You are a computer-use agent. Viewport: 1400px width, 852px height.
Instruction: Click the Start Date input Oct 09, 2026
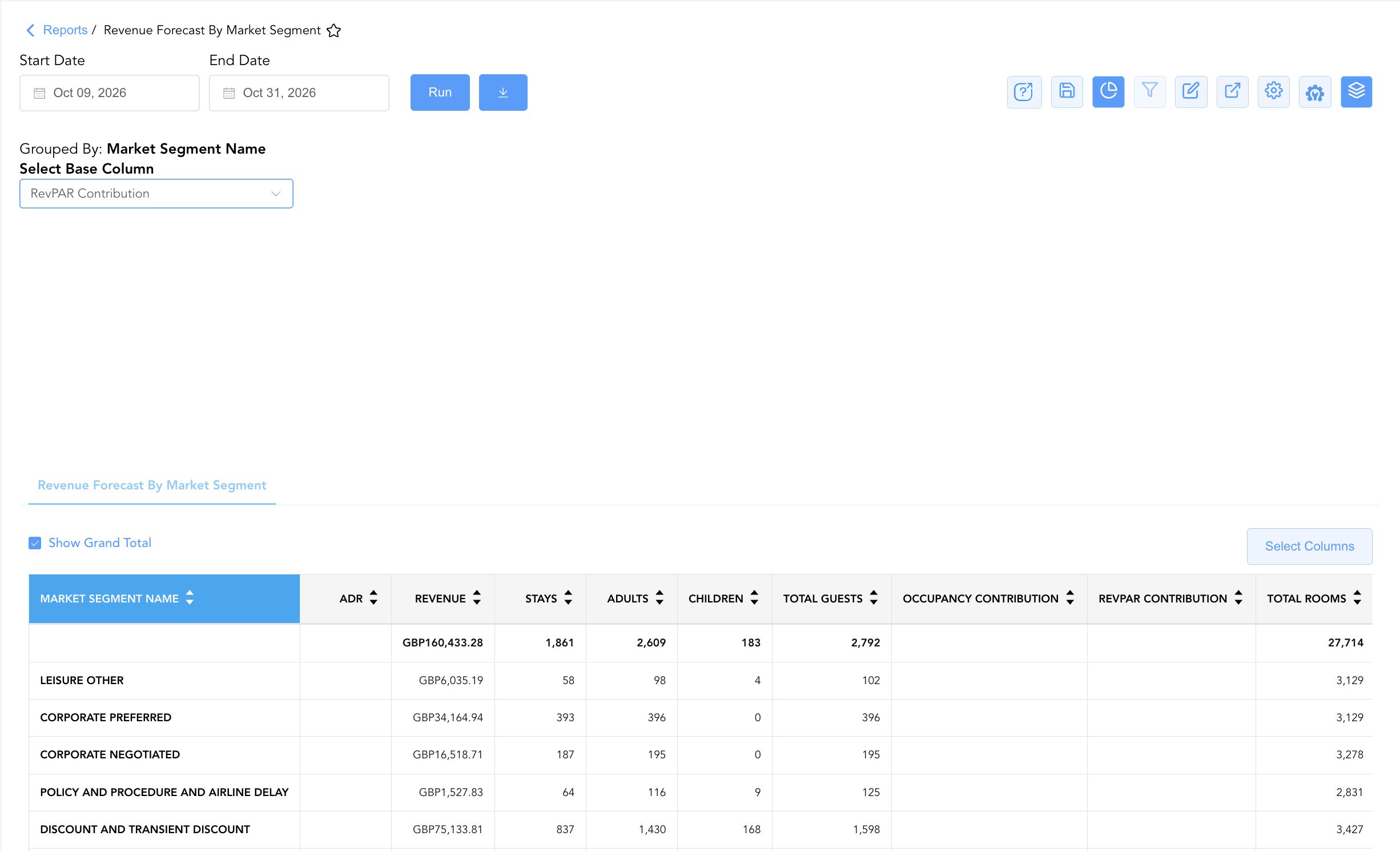[x=110, y=93]
